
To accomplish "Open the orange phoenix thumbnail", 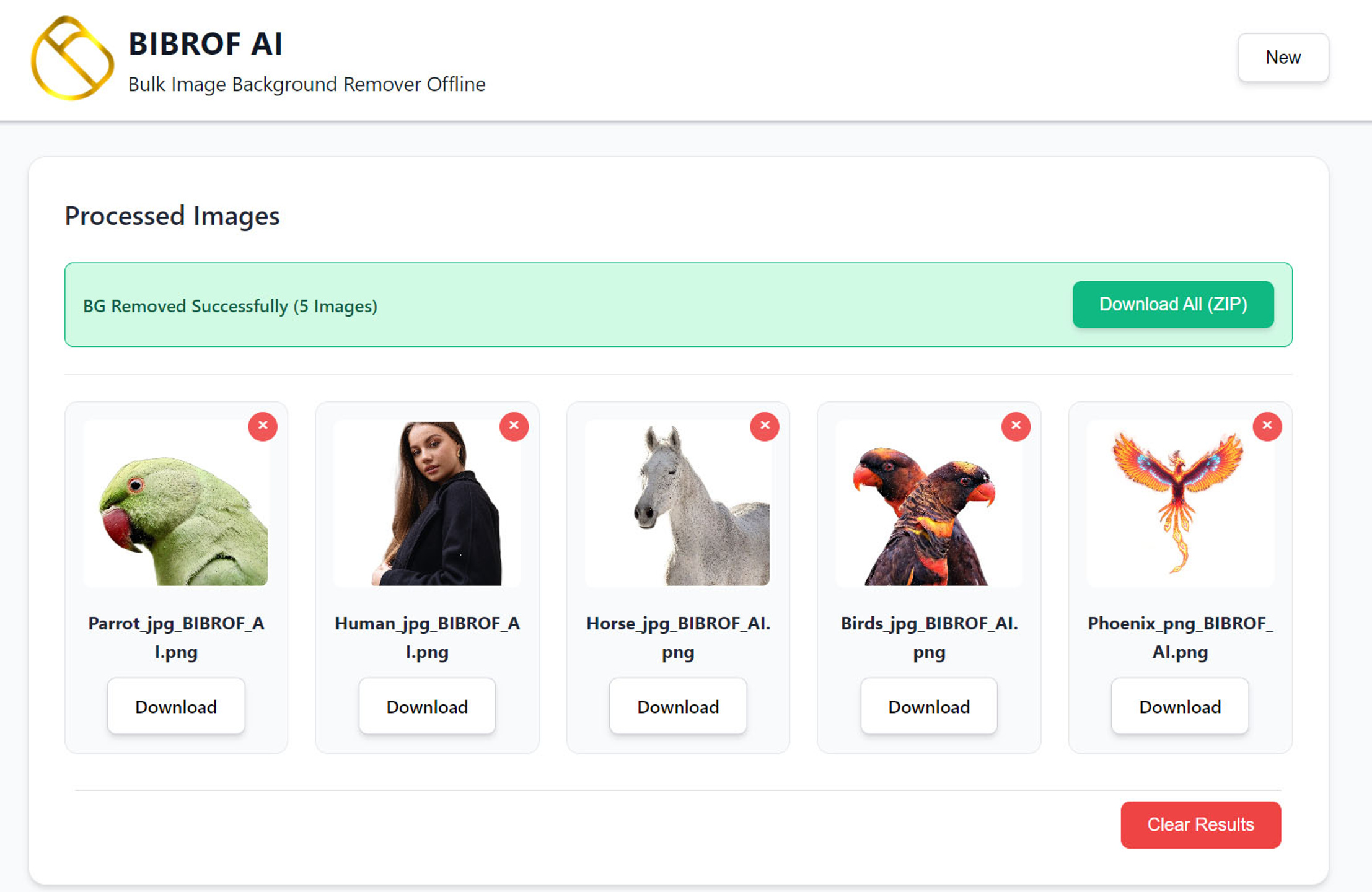I will [1180, 503].
